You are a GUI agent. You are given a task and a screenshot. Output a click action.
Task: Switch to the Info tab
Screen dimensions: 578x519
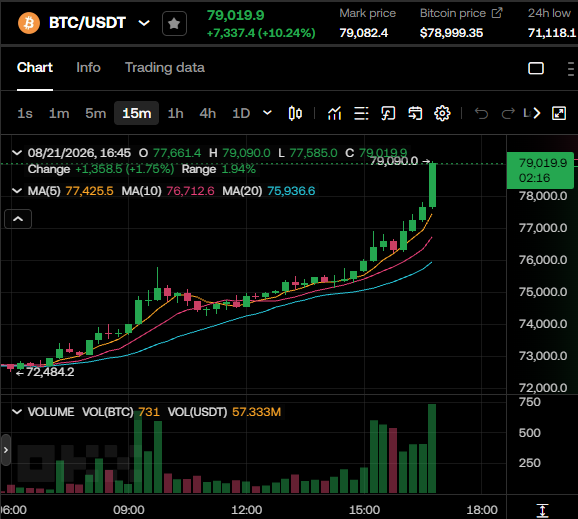point(88,67)
